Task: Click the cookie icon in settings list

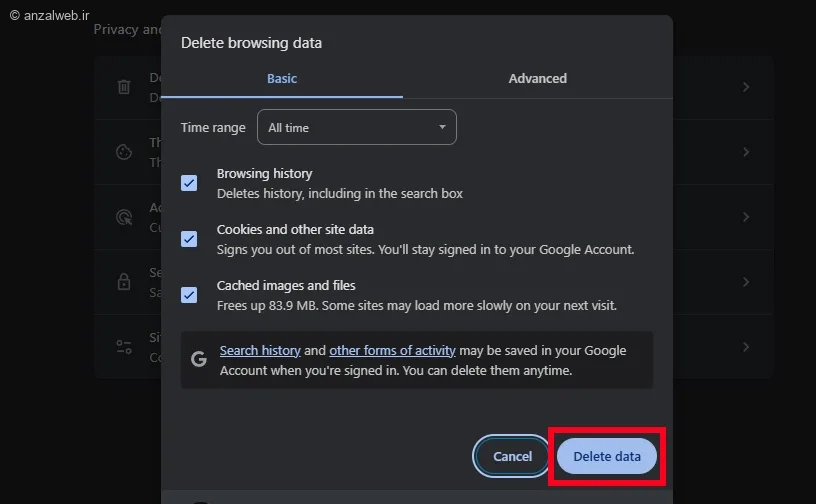Action: pyautogui.click(x=124, y=152)
